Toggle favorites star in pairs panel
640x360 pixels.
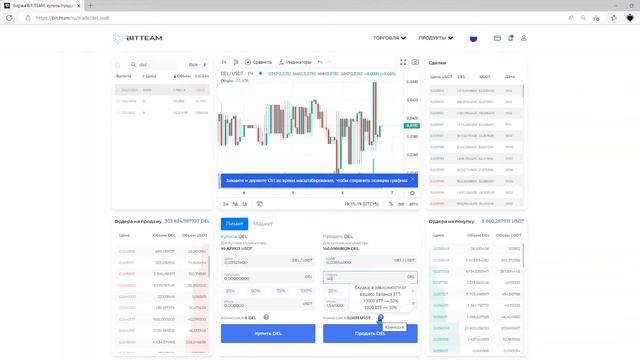tap(118, 65)
